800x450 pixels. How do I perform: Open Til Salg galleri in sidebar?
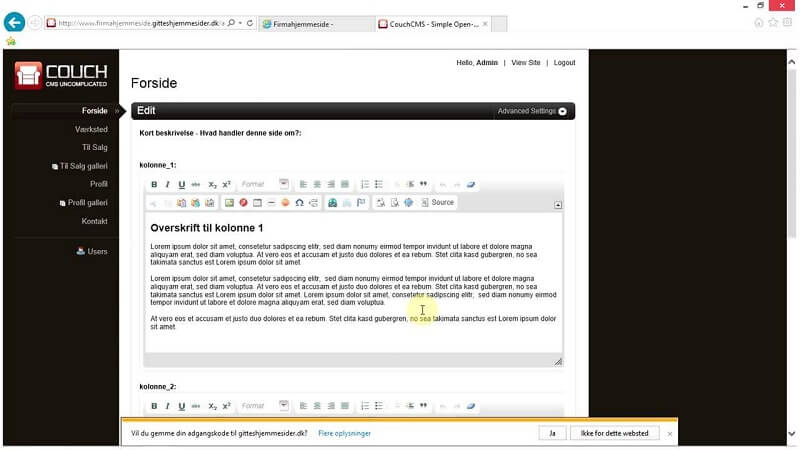click(80, 166)
